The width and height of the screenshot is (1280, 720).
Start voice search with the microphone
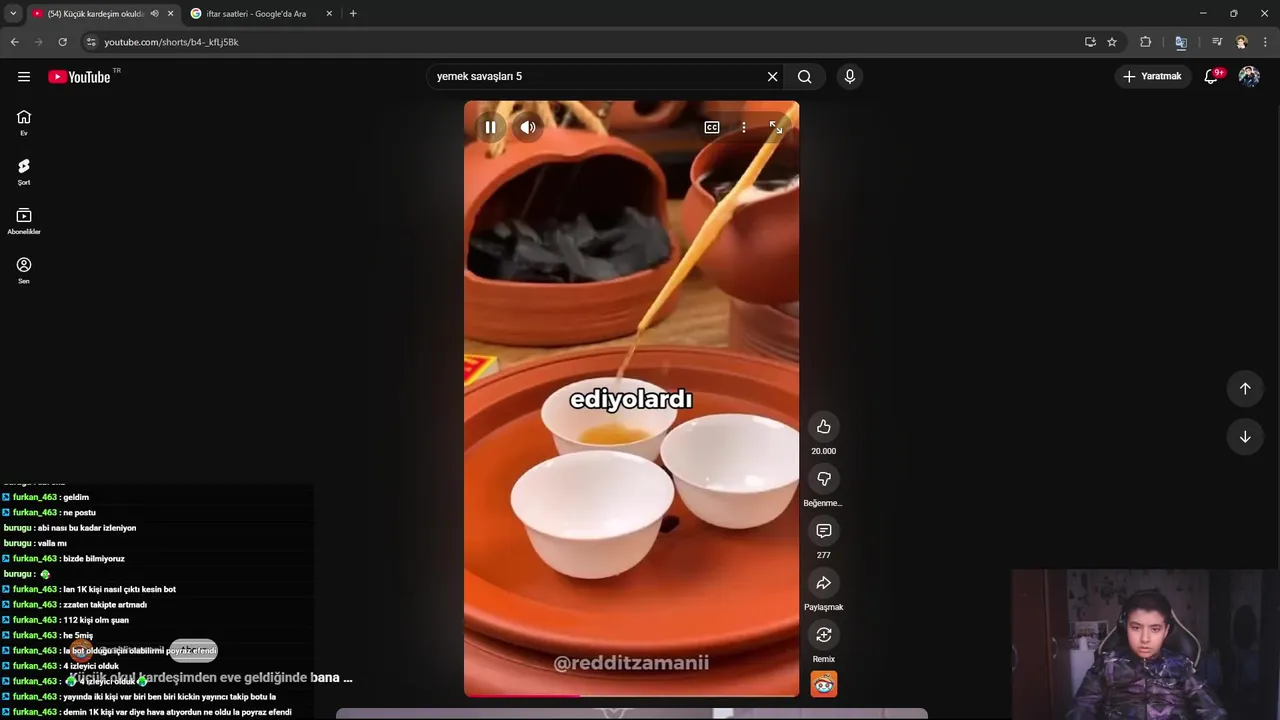point(850,76)
